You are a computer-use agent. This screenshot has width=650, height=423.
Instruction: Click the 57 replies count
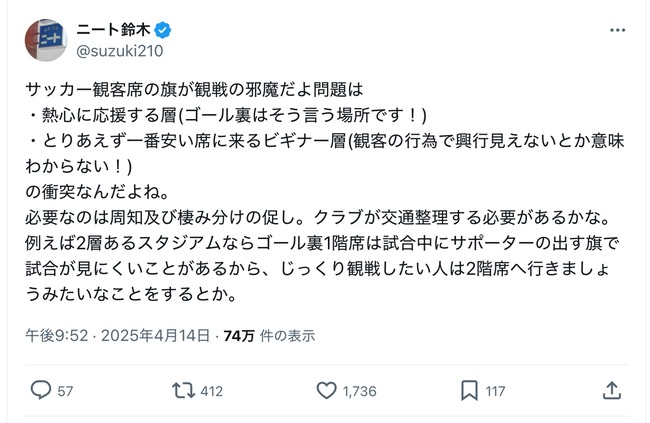[x=65, y=391]
